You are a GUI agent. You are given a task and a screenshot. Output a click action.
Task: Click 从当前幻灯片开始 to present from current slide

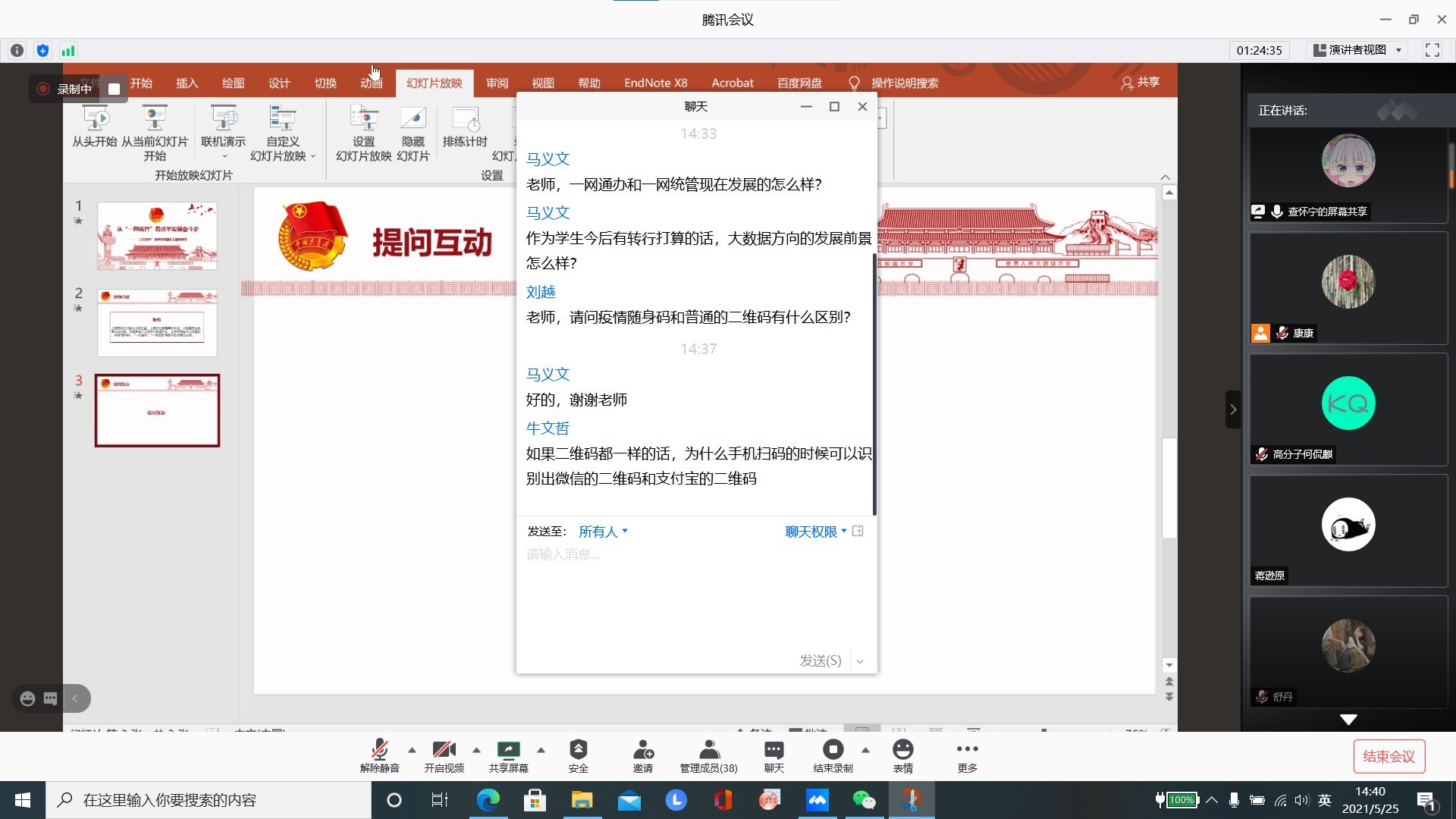point(155,136)
